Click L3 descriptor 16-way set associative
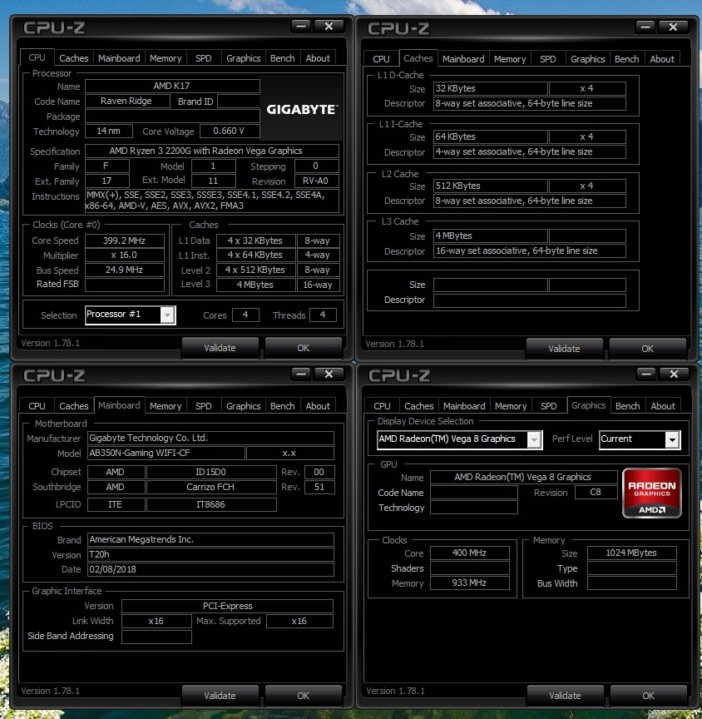702x719 pixels. pos(530,251)
